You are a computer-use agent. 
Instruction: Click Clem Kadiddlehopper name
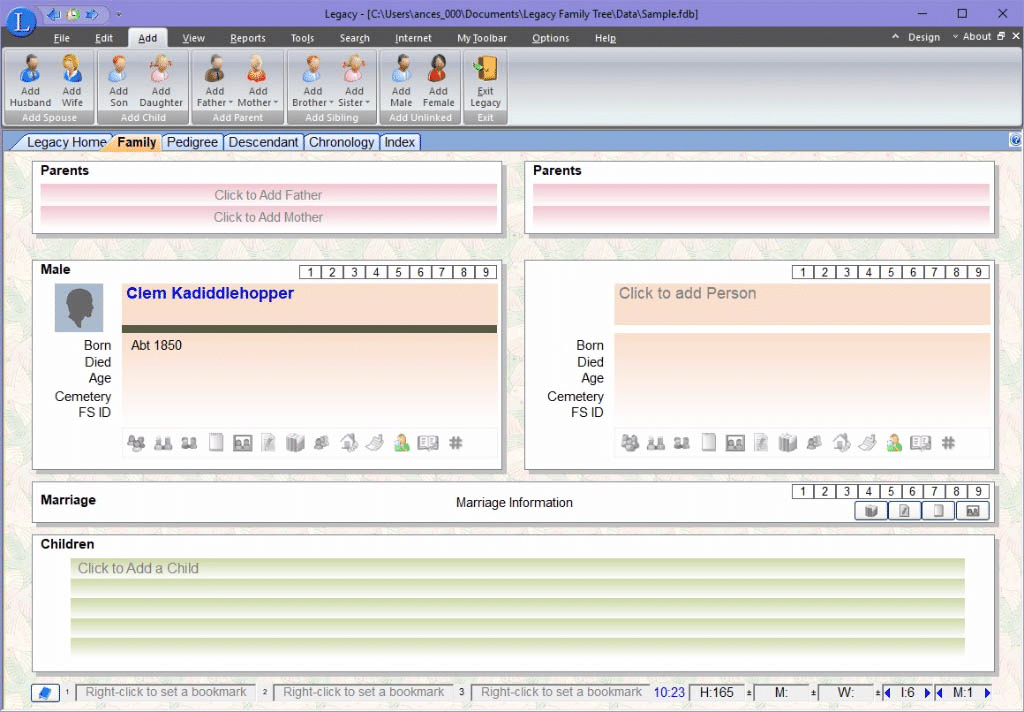coord(210,293)
